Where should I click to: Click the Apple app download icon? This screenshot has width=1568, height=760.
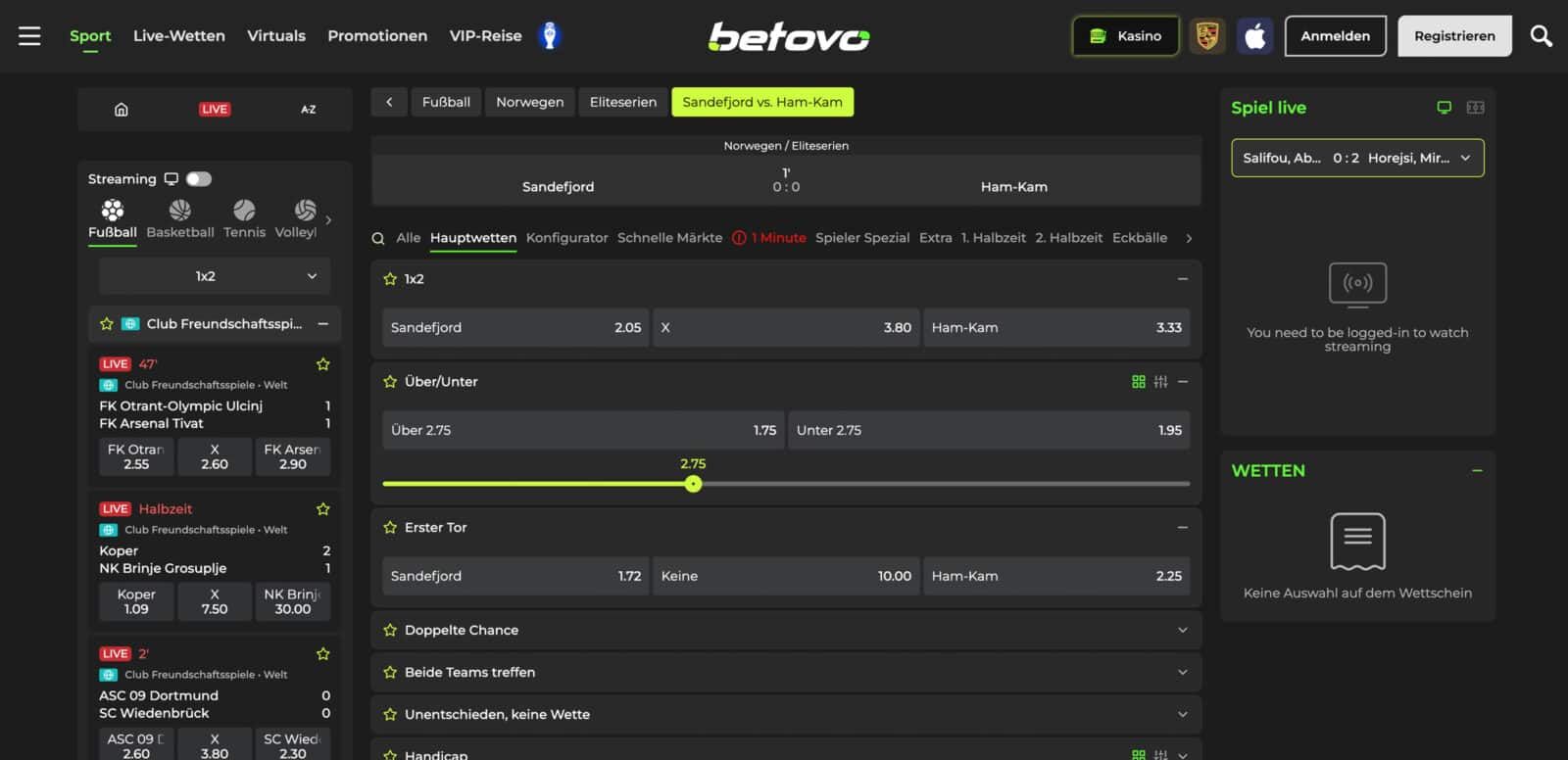point(1254,36)
